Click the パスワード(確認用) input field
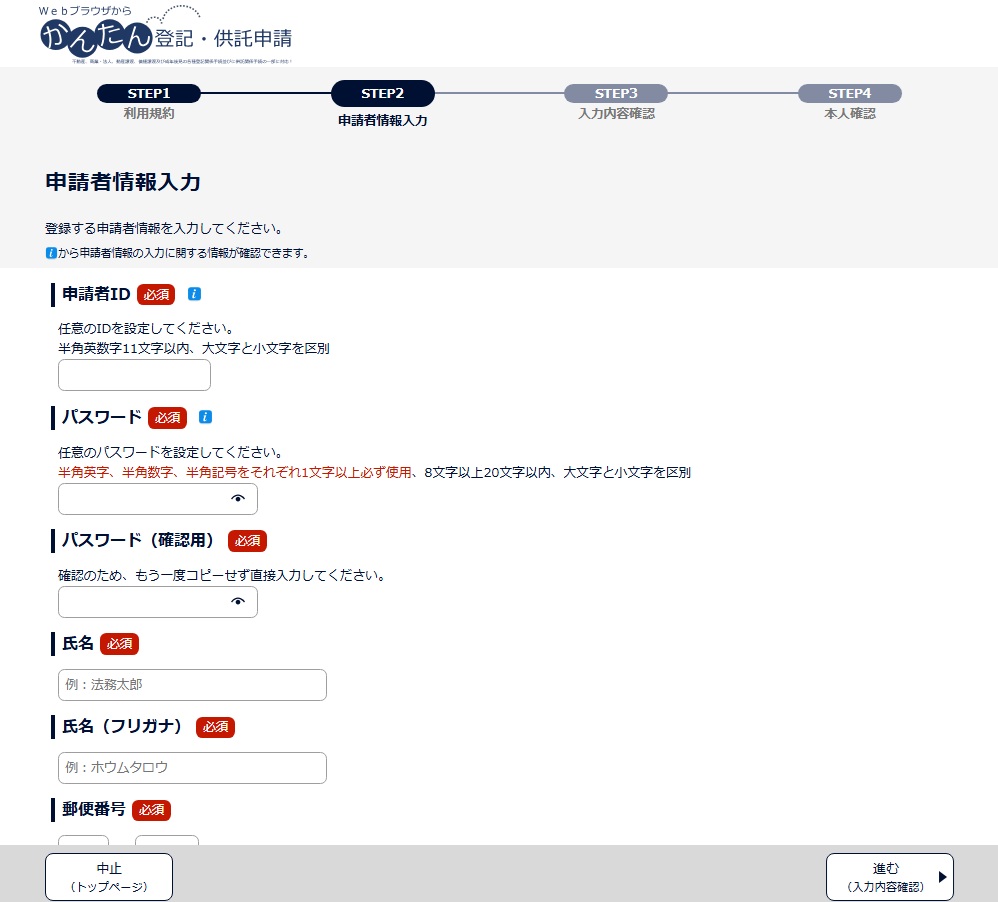Screen dimensions: 998x902 coord(142,602)
